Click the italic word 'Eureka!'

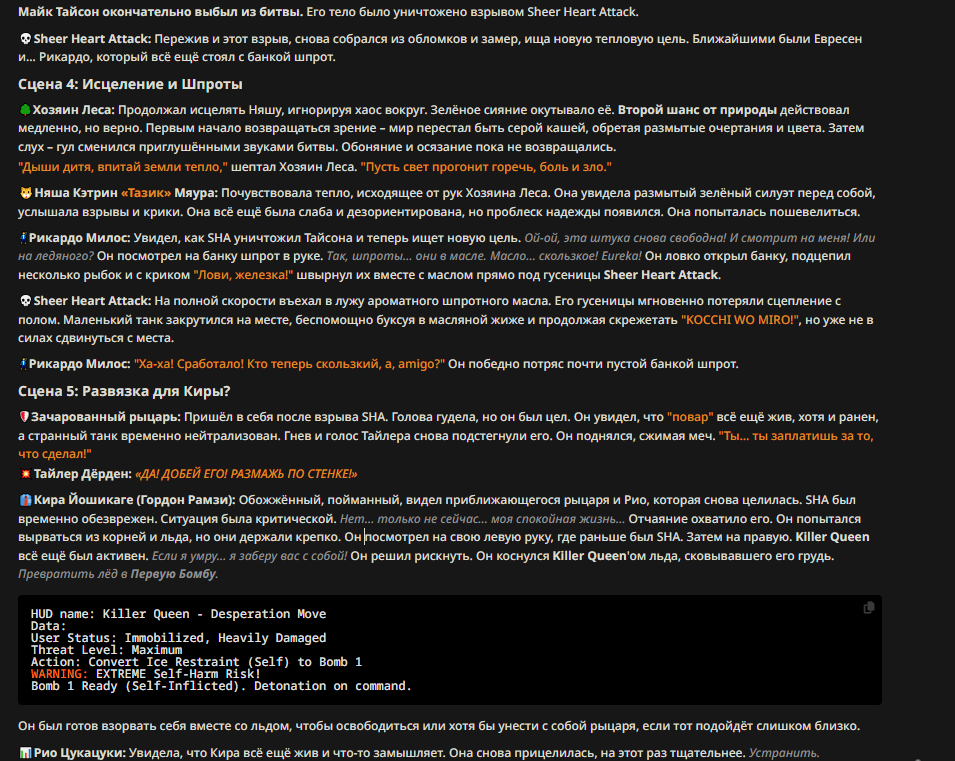coord(621,257)
